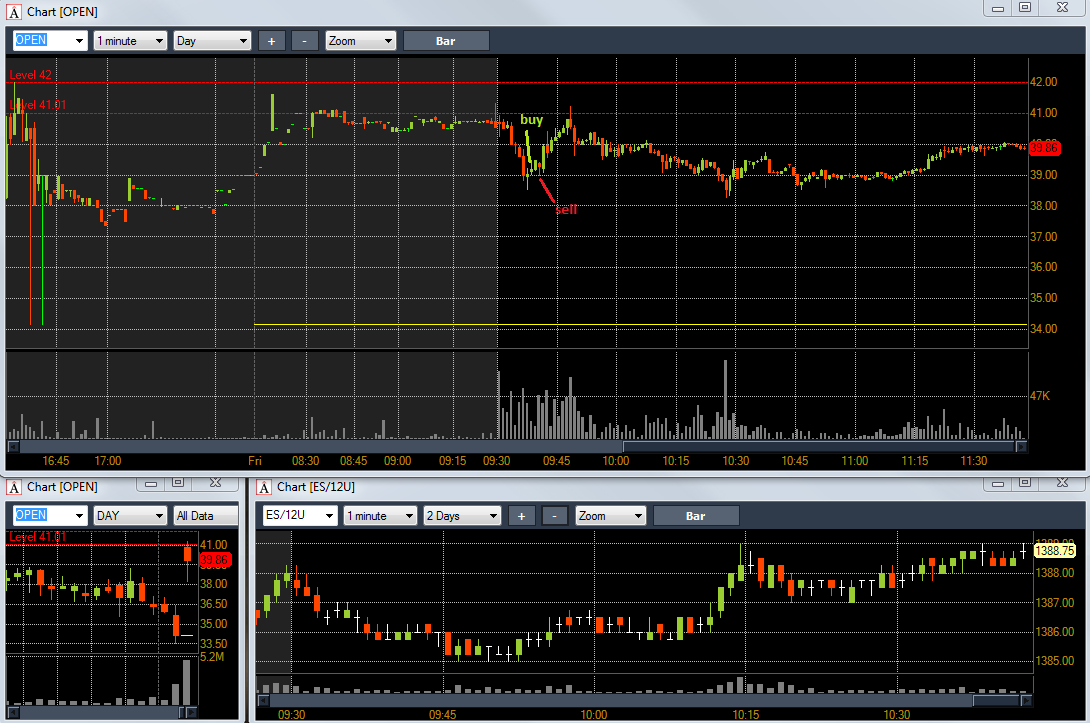1090x723 pixels.
Task: Maximize the Chart [ES/12U] window
Action: (x=1025, y=483)
